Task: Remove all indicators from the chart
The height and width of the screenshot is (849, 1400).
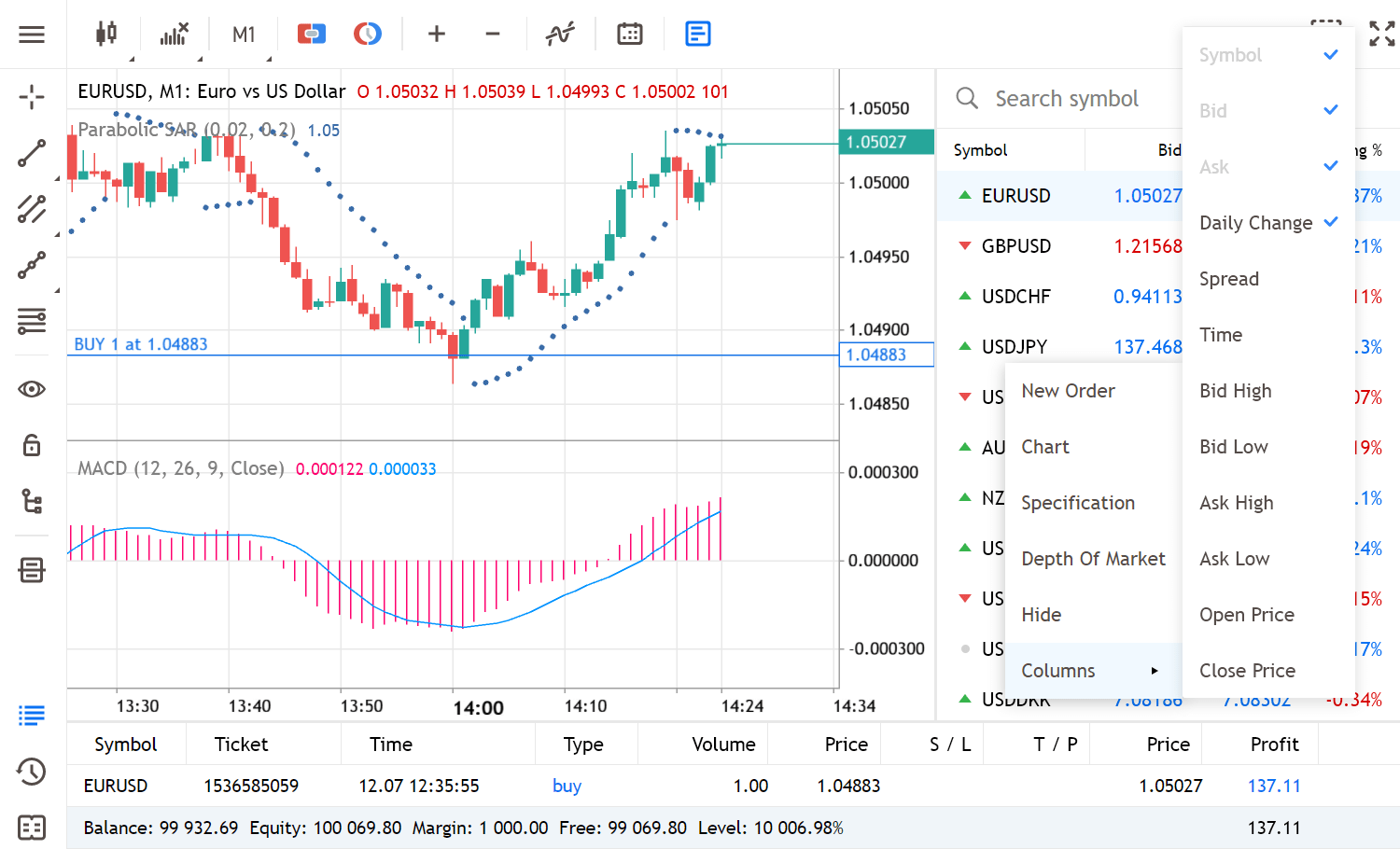Action: [174, 33]
